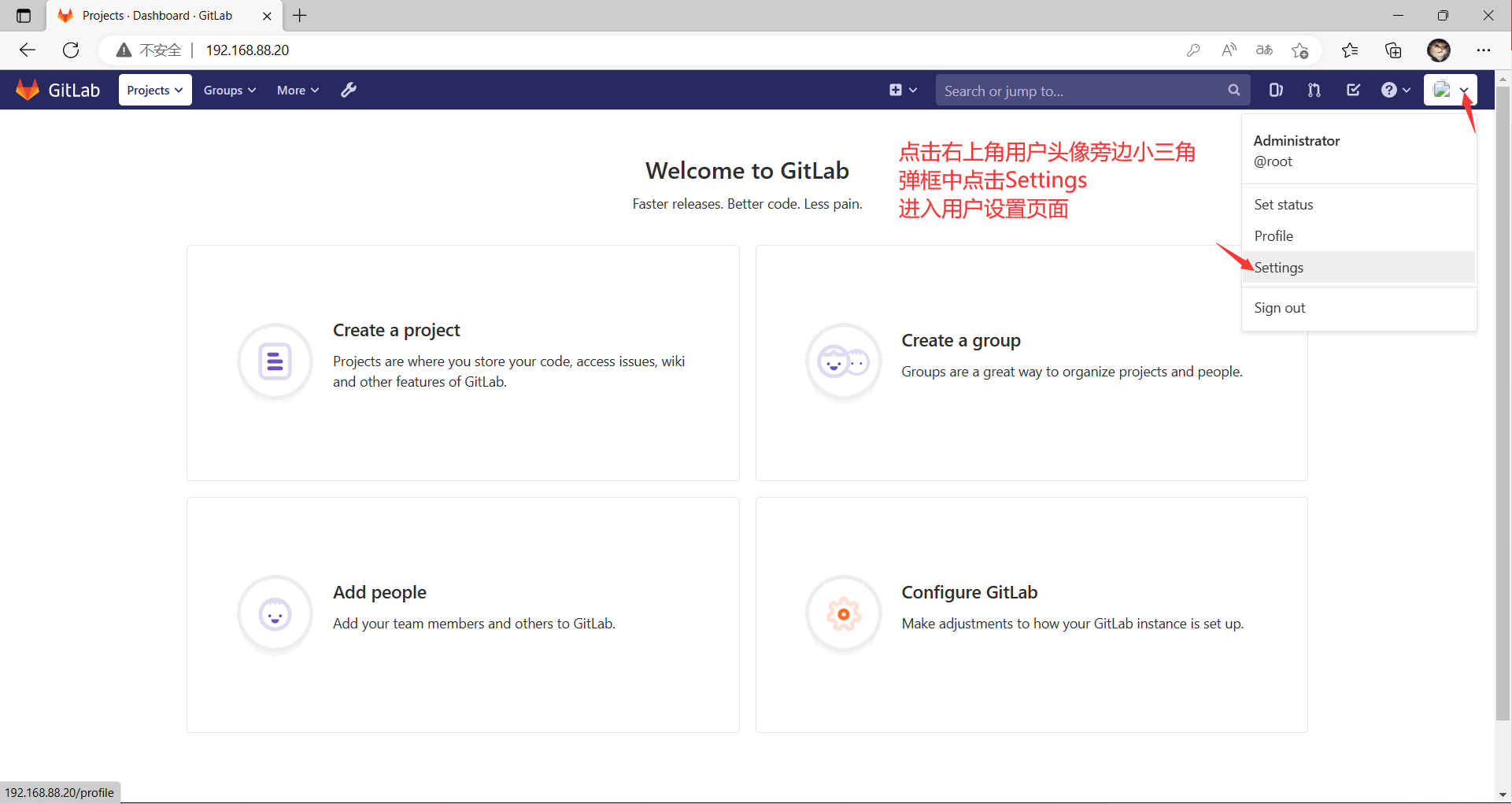
Task: Expand the More menu
Action: tap(297, 90)
